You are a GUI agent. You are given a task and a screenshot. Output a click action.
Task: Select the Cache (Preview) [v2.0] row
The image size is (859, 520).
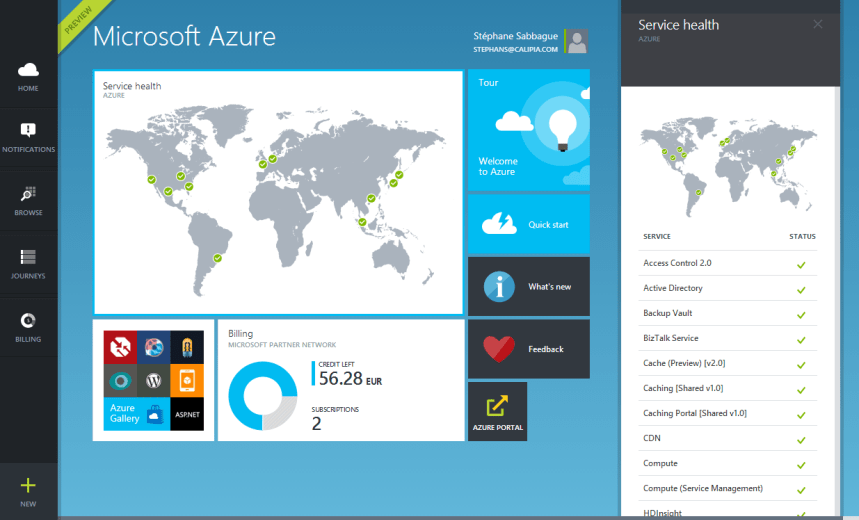coord(728,363)
